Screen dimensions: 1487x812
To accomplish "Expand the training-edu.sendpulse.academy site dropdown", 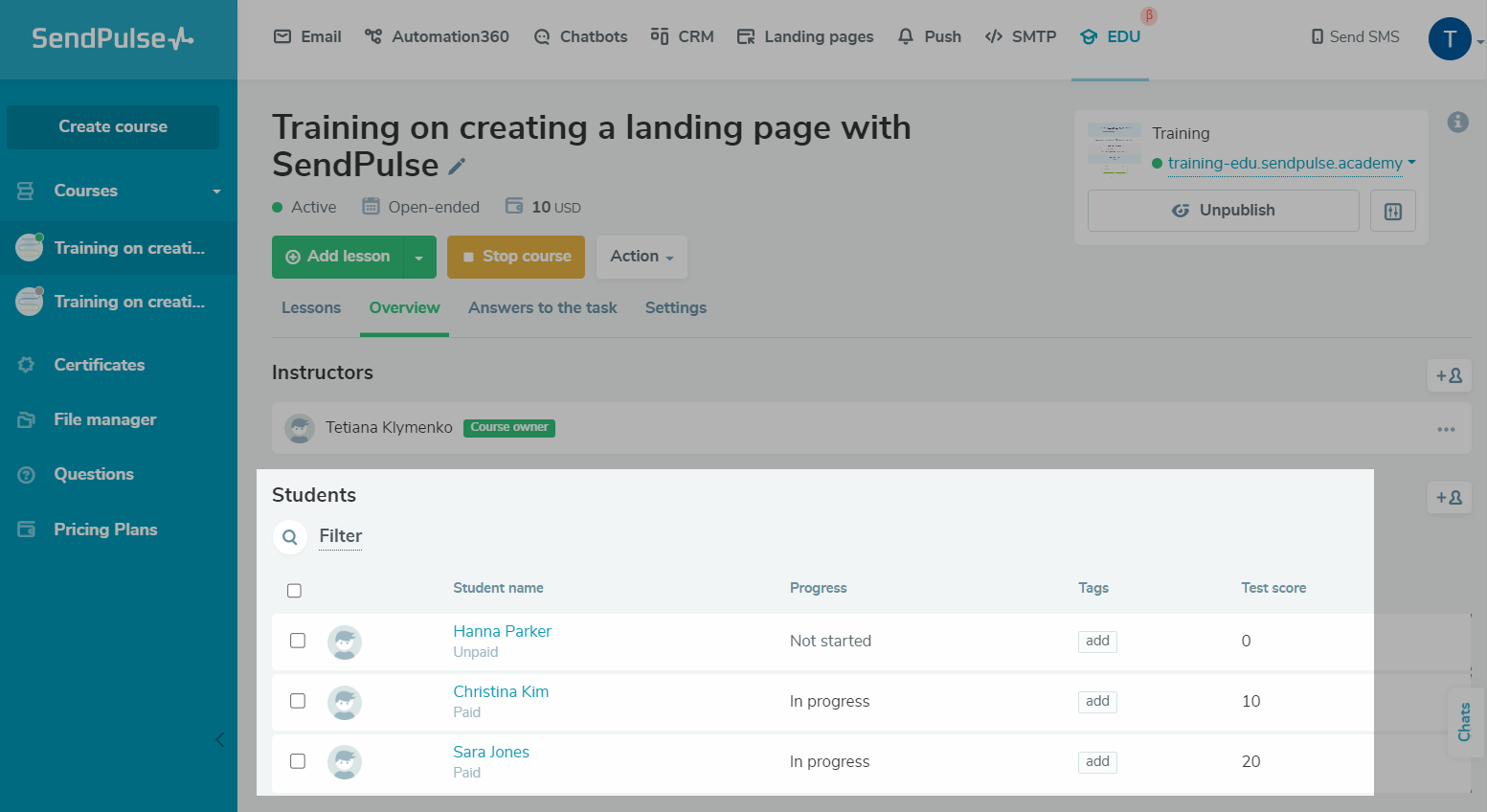I will (x=1411, y=163).
